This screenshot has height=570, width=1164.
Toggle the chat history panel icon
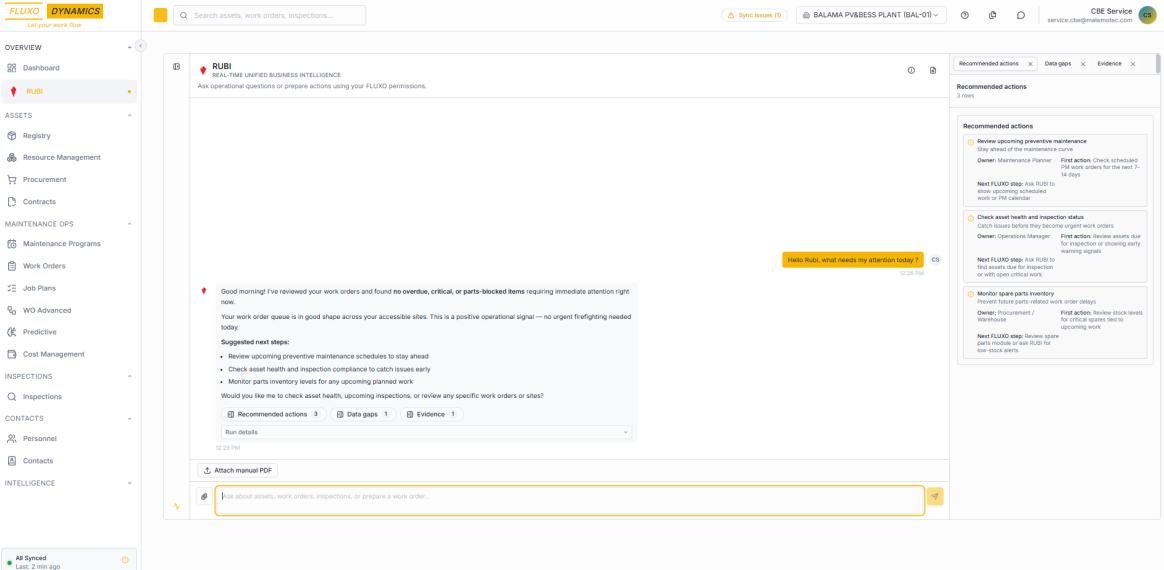(x=177, y=67)
